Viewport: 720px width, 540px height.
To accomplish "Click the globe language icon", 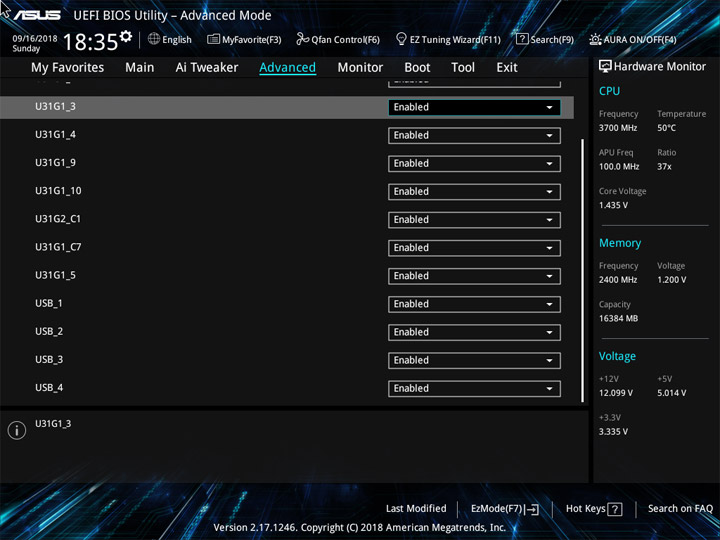I will 154,39.
